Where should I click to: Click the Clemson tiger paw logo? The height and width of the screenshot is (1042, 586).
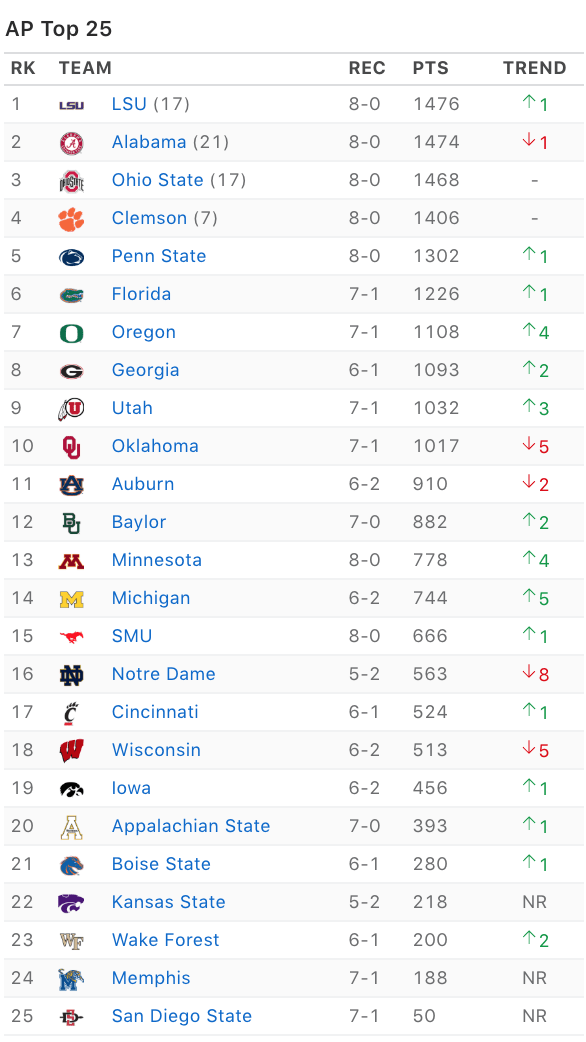click(x=71, y=219)
